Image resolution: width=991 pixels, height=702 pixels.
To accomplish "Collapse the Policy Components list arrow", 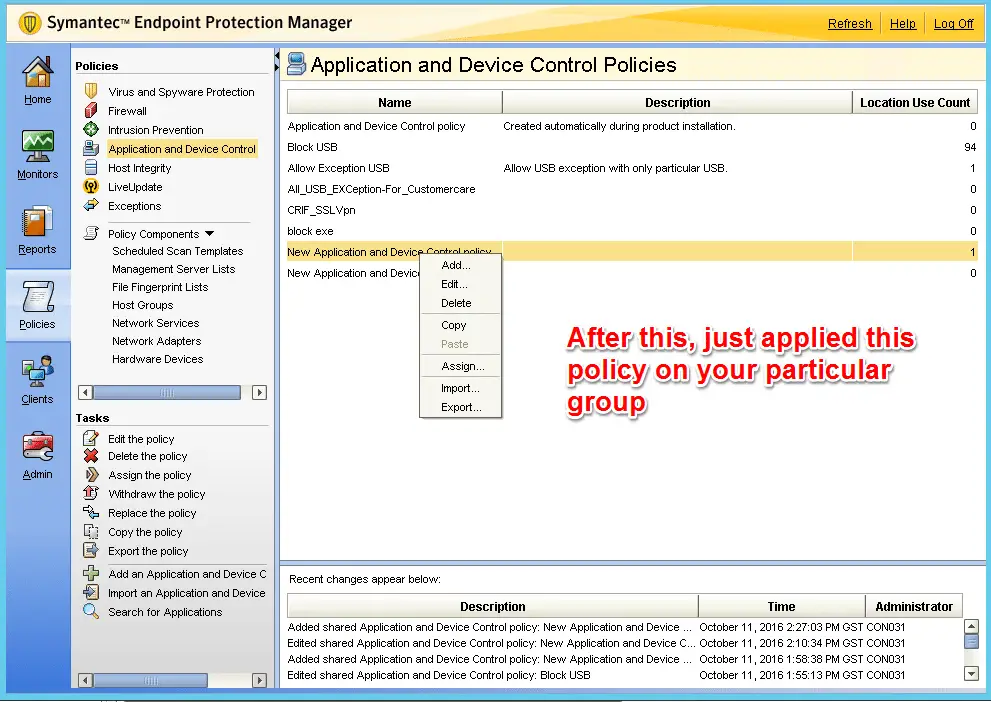I will coord(210,233).
